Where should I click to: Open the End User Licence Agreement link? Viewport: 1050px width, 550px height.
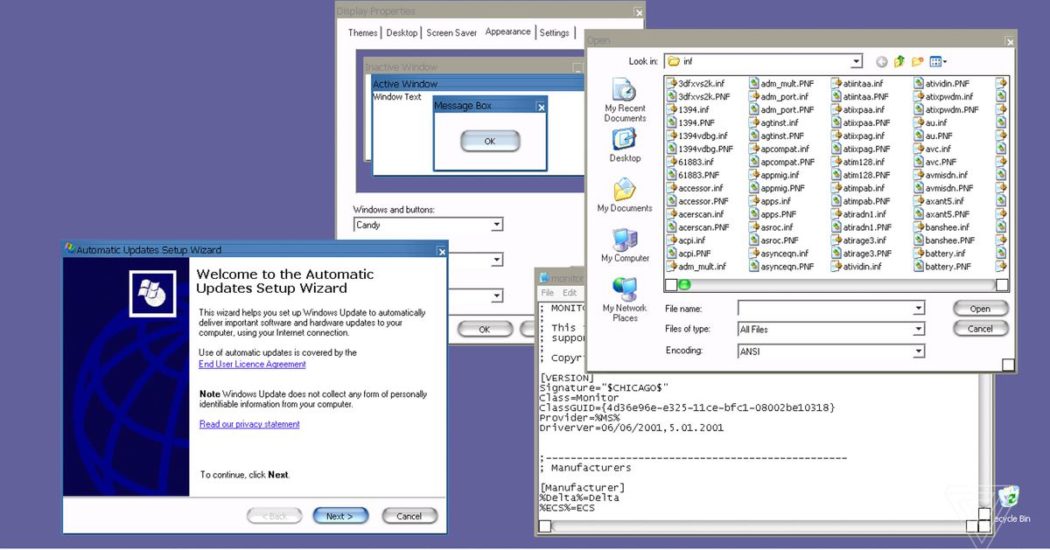[x=252, y=364]
